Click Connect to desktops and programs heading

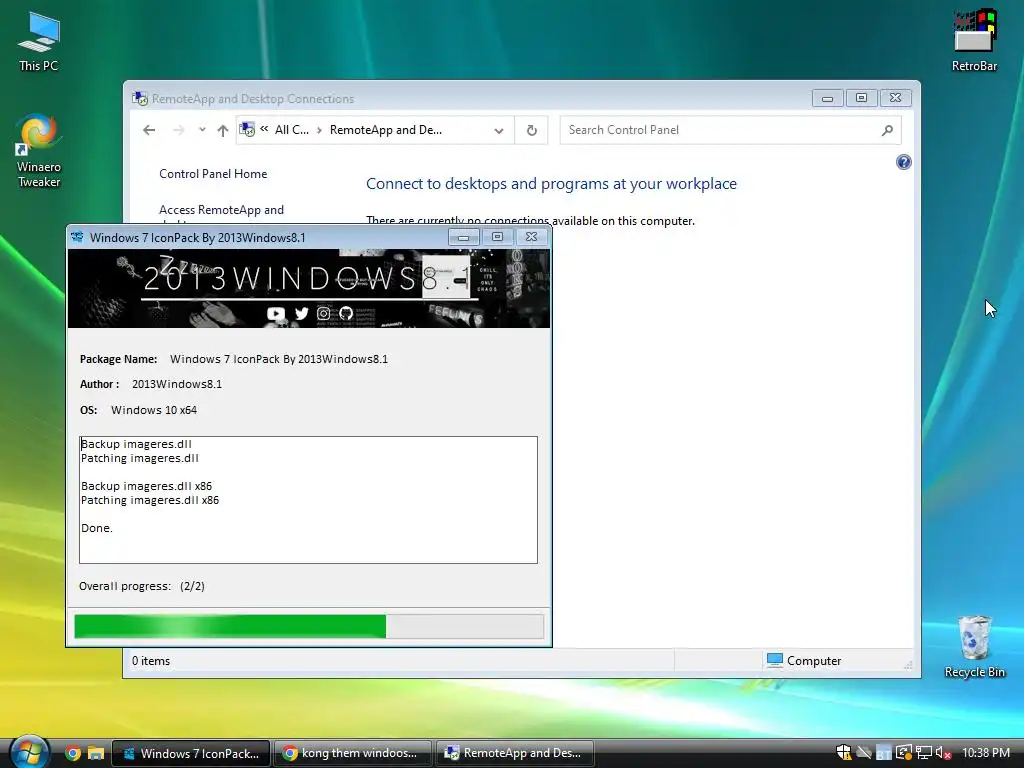551,184
